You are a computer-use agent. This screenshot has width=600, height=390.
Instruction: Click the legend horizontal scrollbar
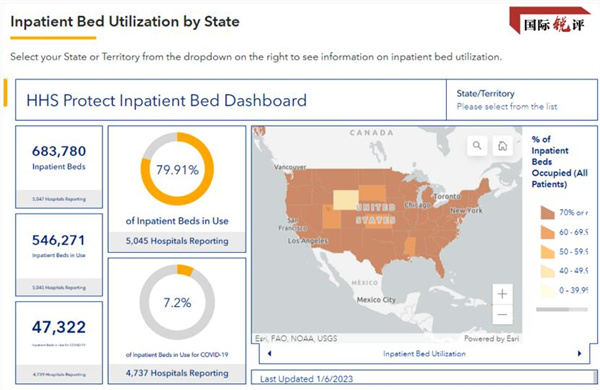pos(561,309)
